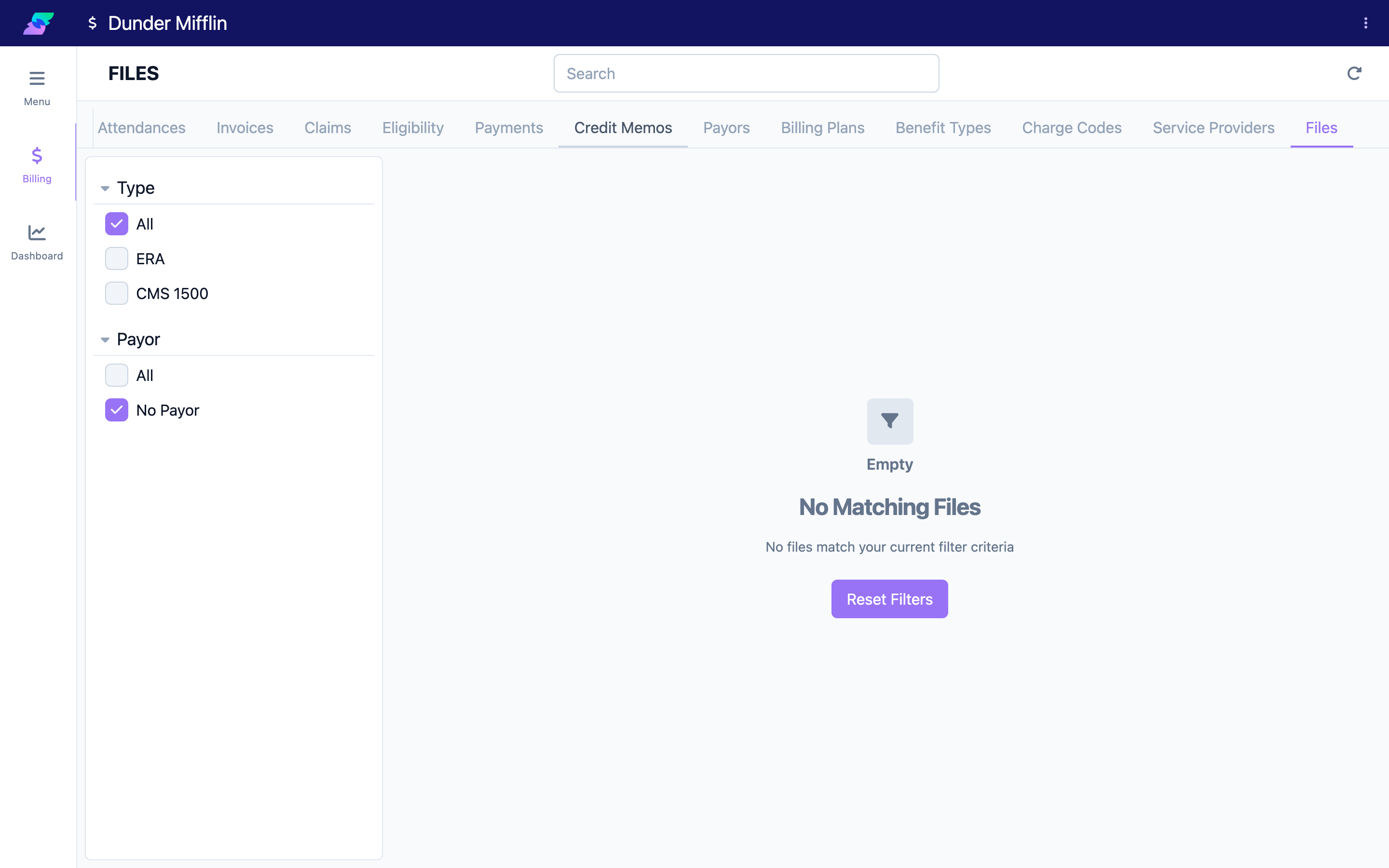Uncheck the No Payor checkbox

[117, 410]
